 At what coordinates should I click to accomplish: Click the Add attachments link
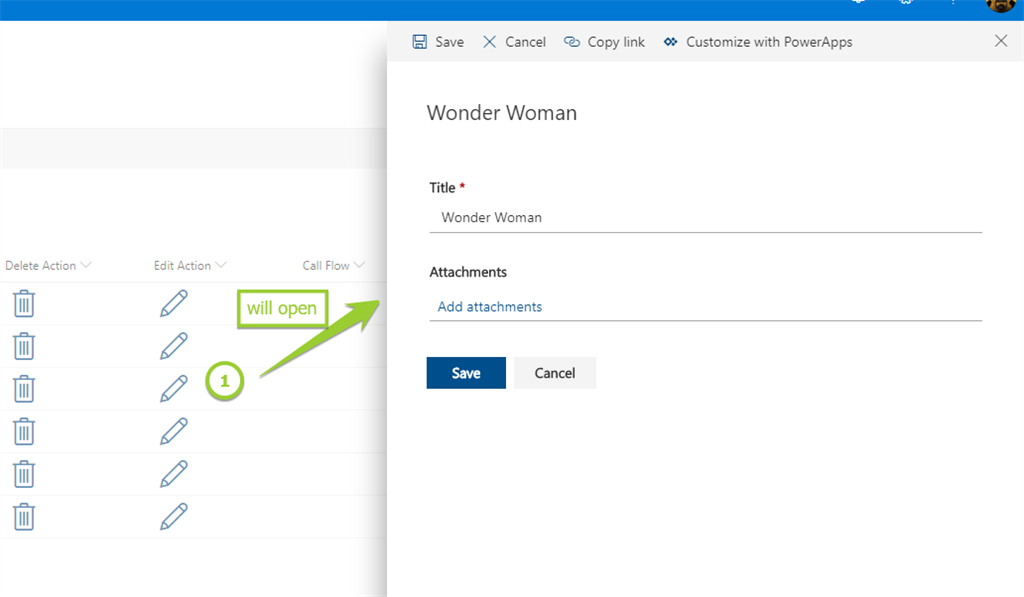(x=490, y=307)
